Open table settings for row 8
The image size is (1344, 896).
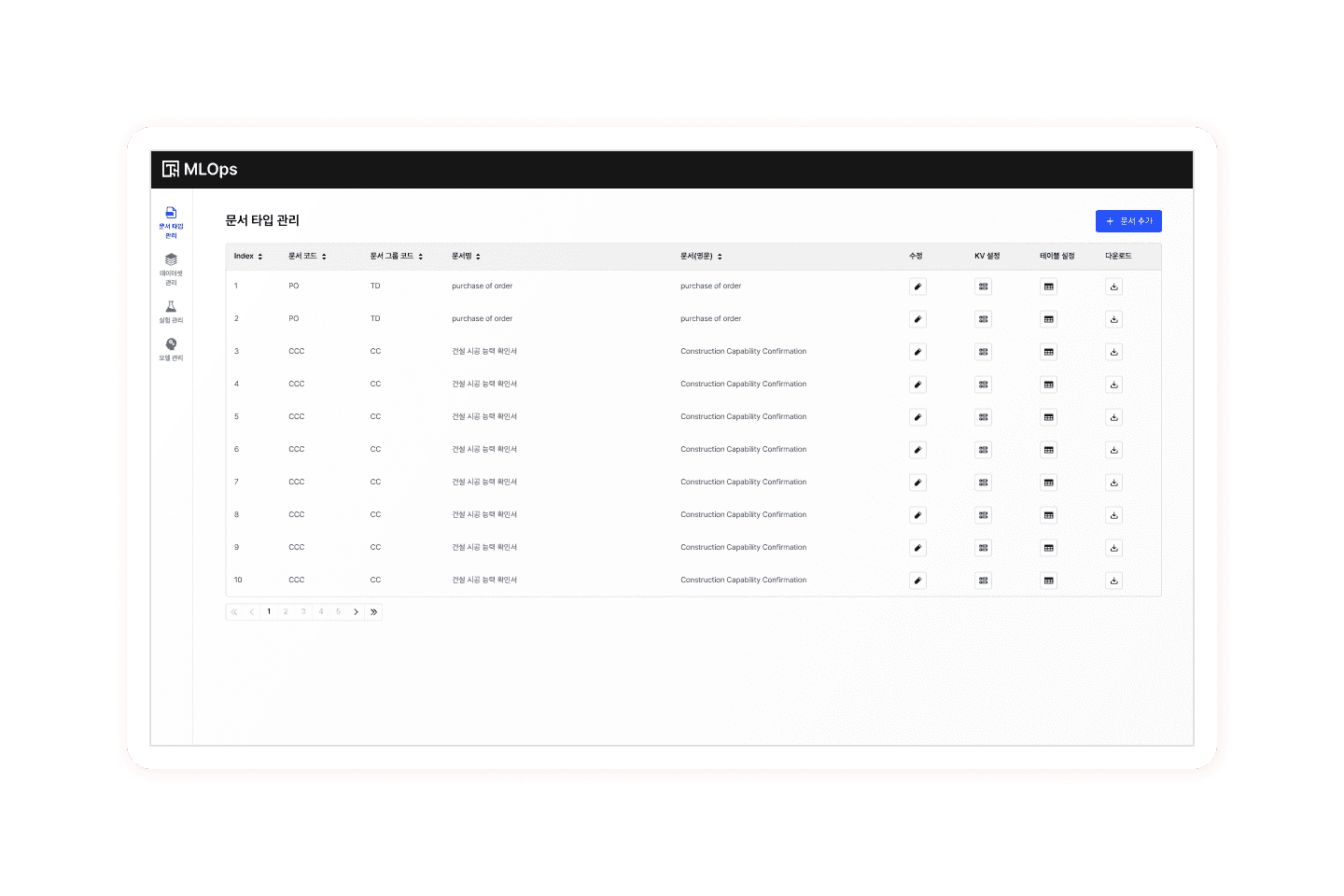(1049, 515)
